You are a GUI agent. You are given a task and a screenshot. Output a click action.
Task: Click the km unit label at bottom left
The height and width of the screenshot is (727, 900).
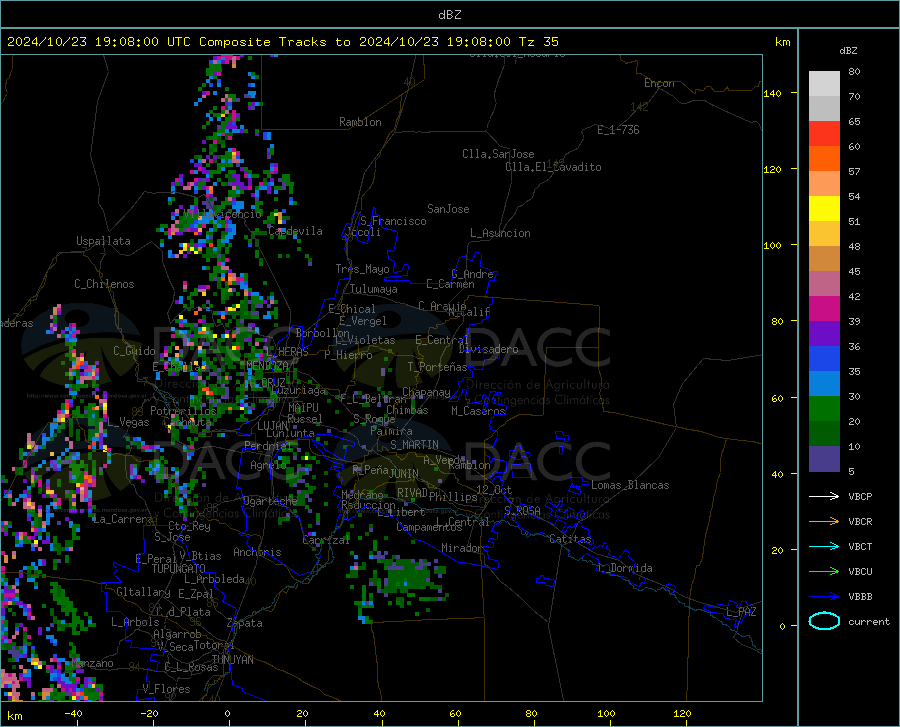point(14,716)
